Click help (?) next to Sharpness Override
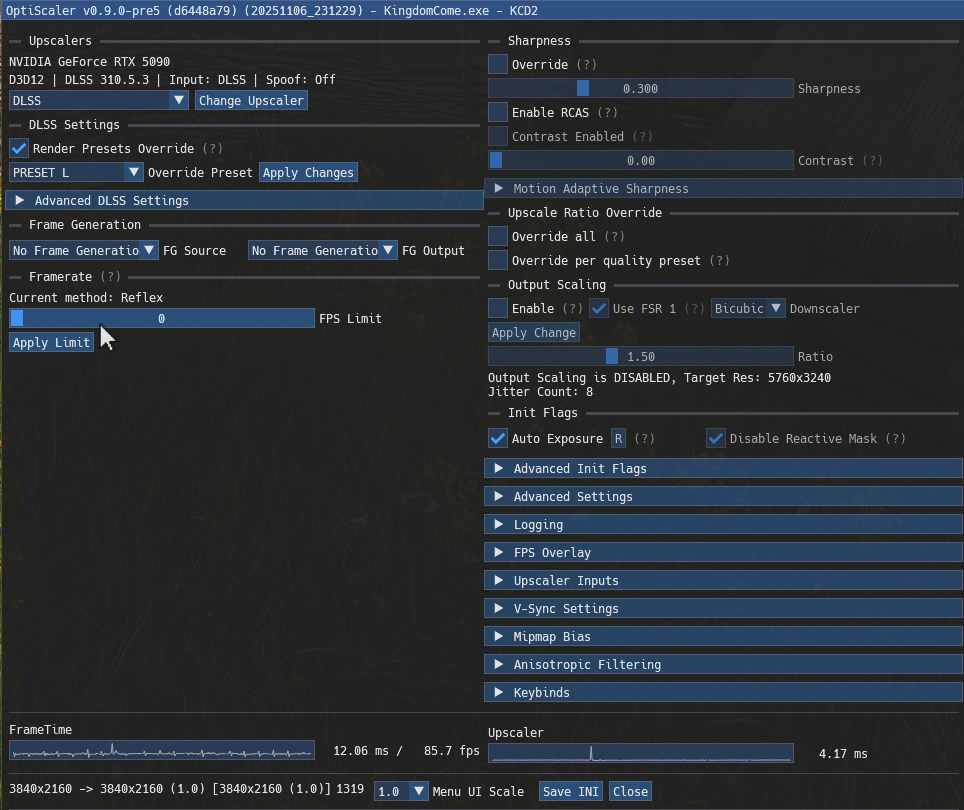Viewport: 964px width, 810px height. coord(587,64)
